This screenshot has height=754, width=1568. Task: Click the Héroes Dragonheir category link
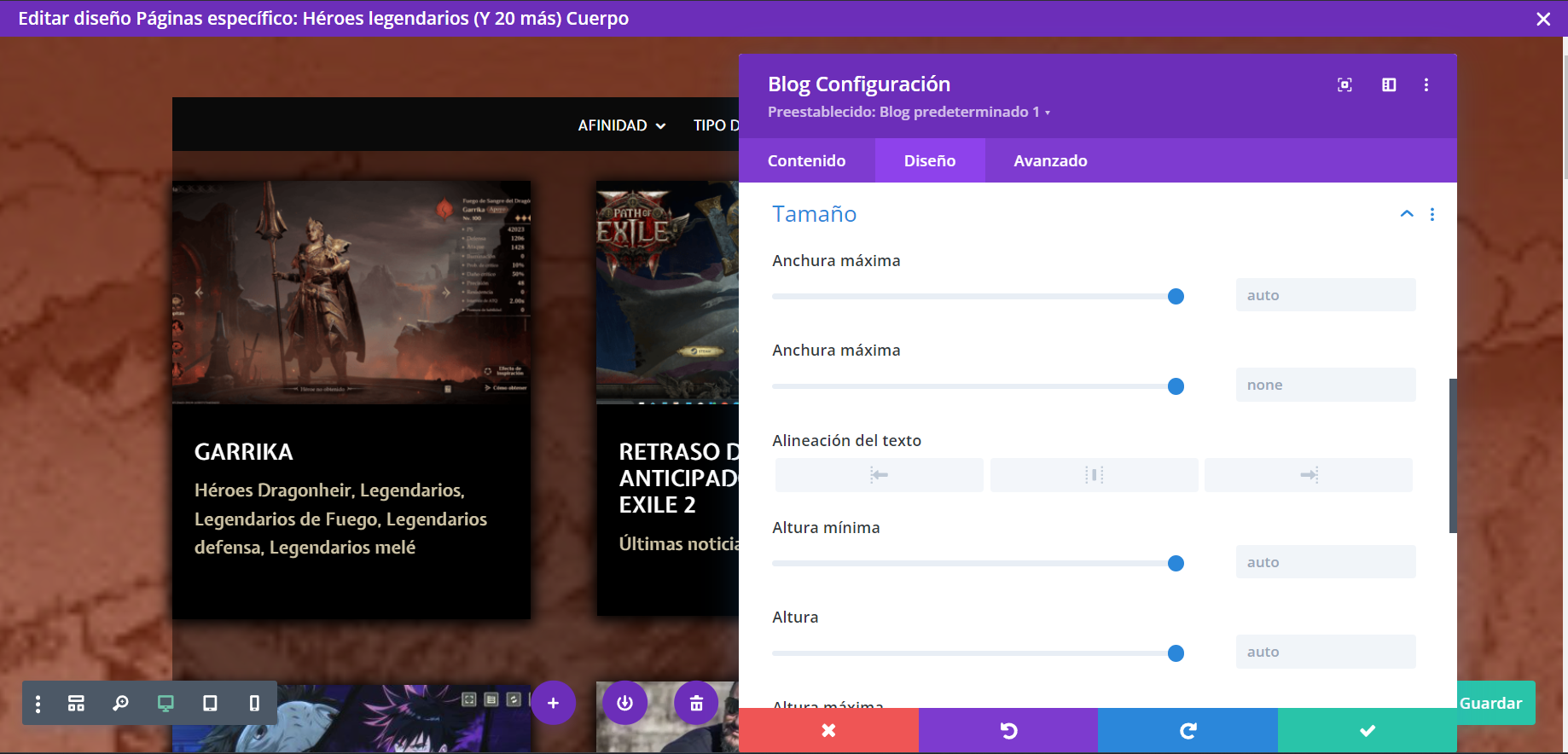click(273, 490)
